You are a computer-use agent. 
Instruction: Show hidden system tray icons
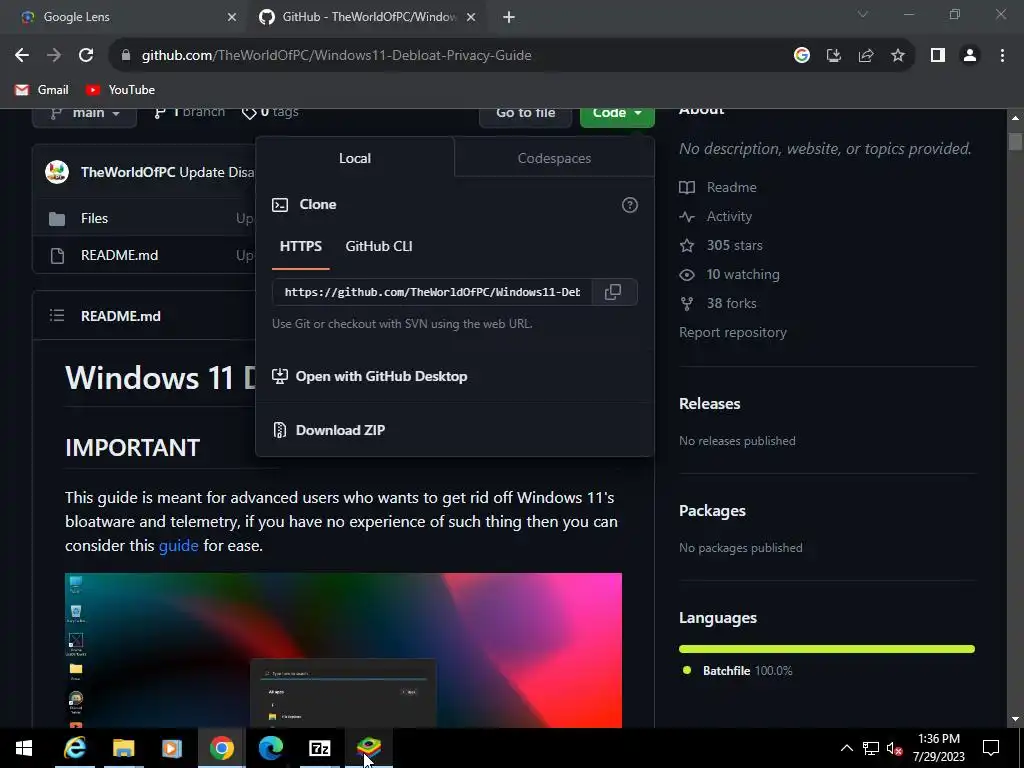[846, 748]
